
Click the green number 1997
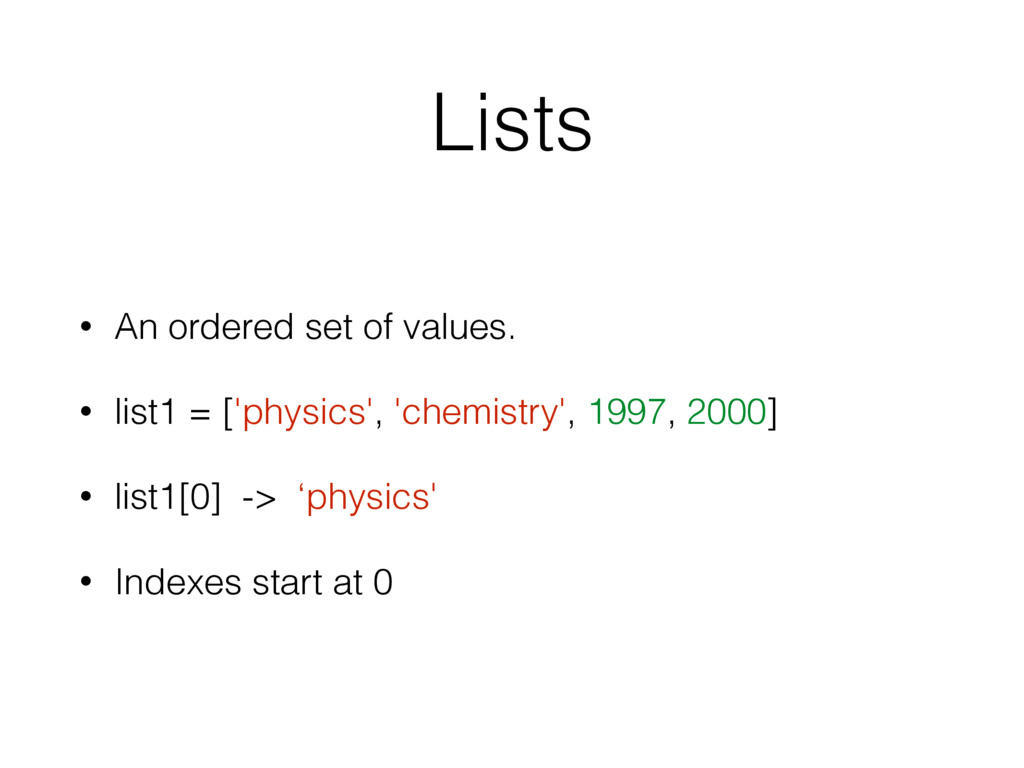pyautogui.click(x=627, y=411)
